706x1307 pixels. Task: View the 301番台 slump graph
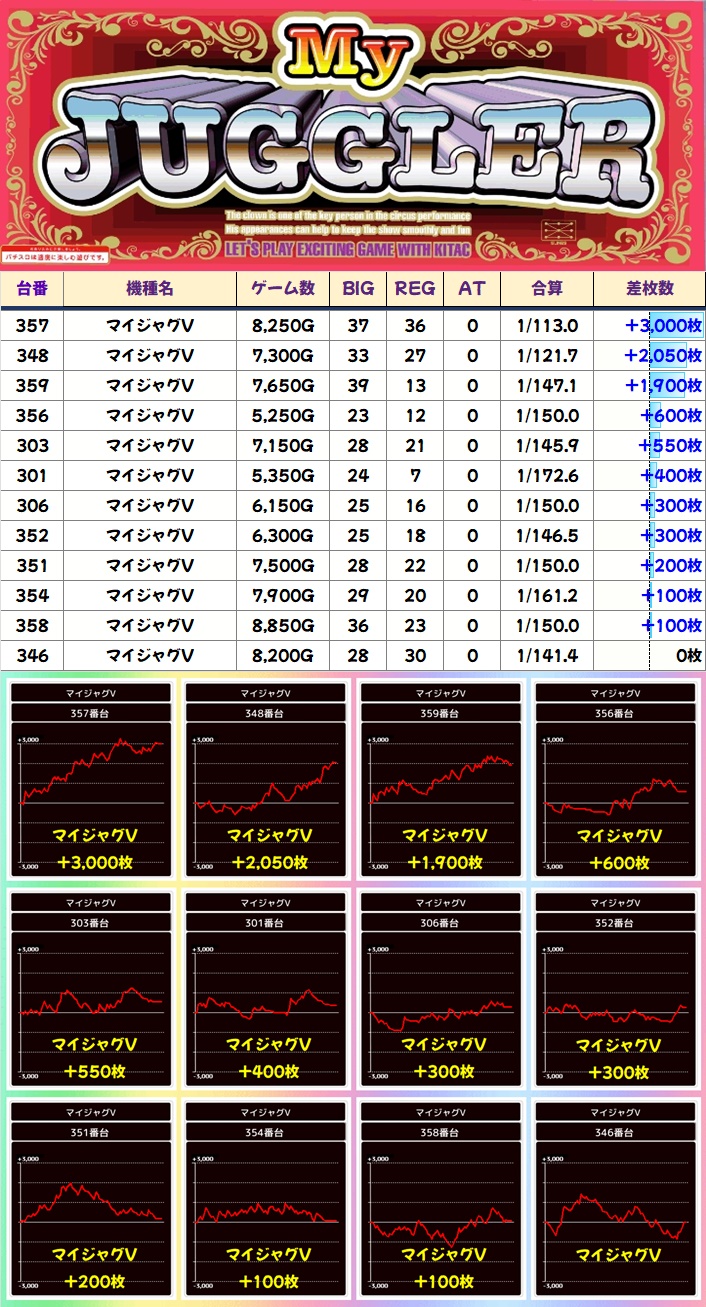coord(267,990)
